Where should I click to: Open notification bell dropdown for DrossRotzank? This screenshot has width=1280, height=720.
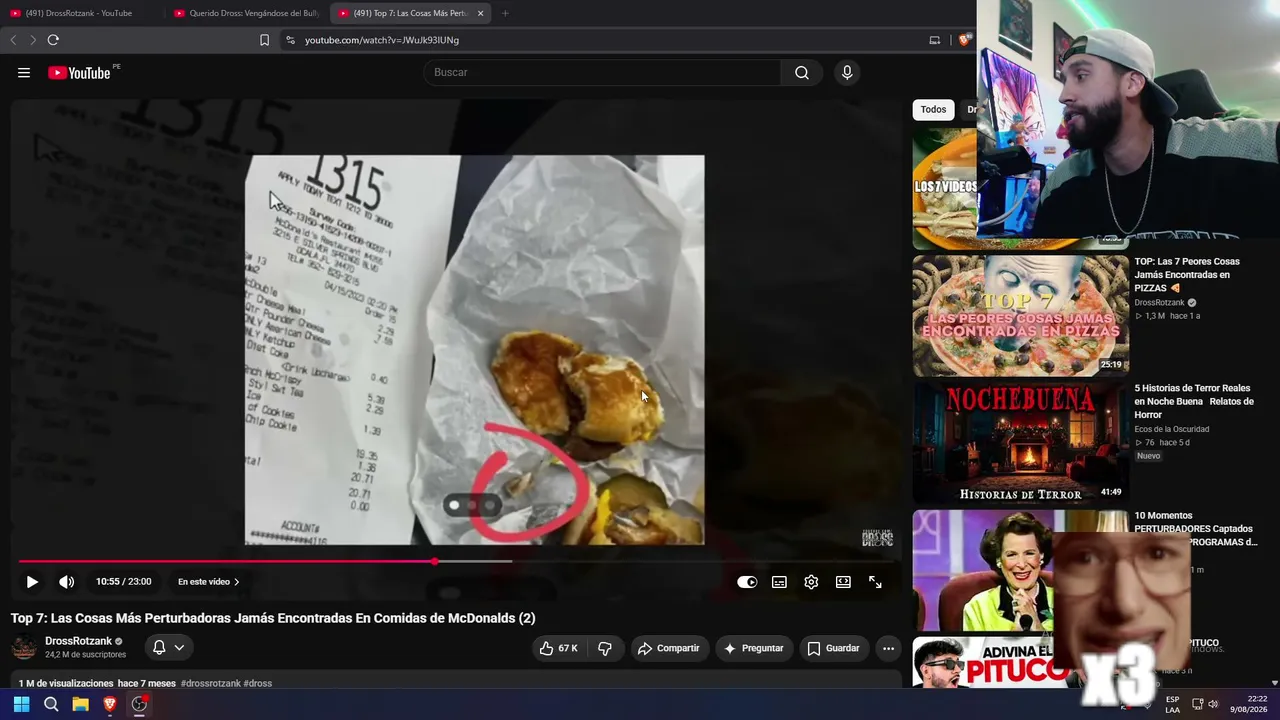point(168,648)
